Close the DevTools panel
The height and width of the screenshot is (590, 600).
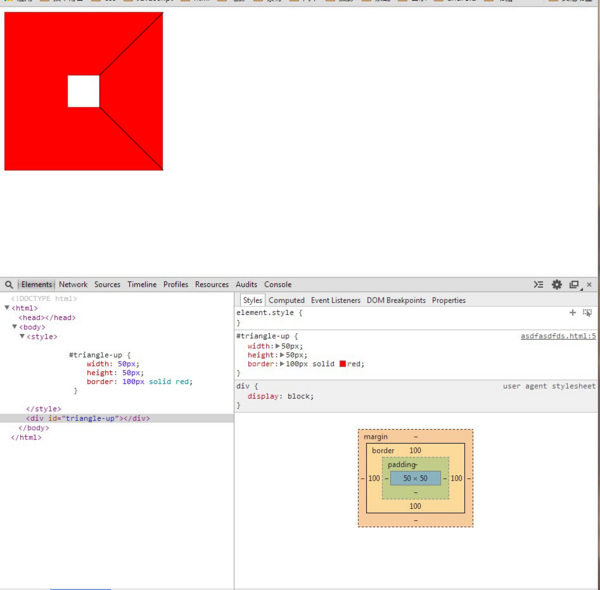[590, 285]
